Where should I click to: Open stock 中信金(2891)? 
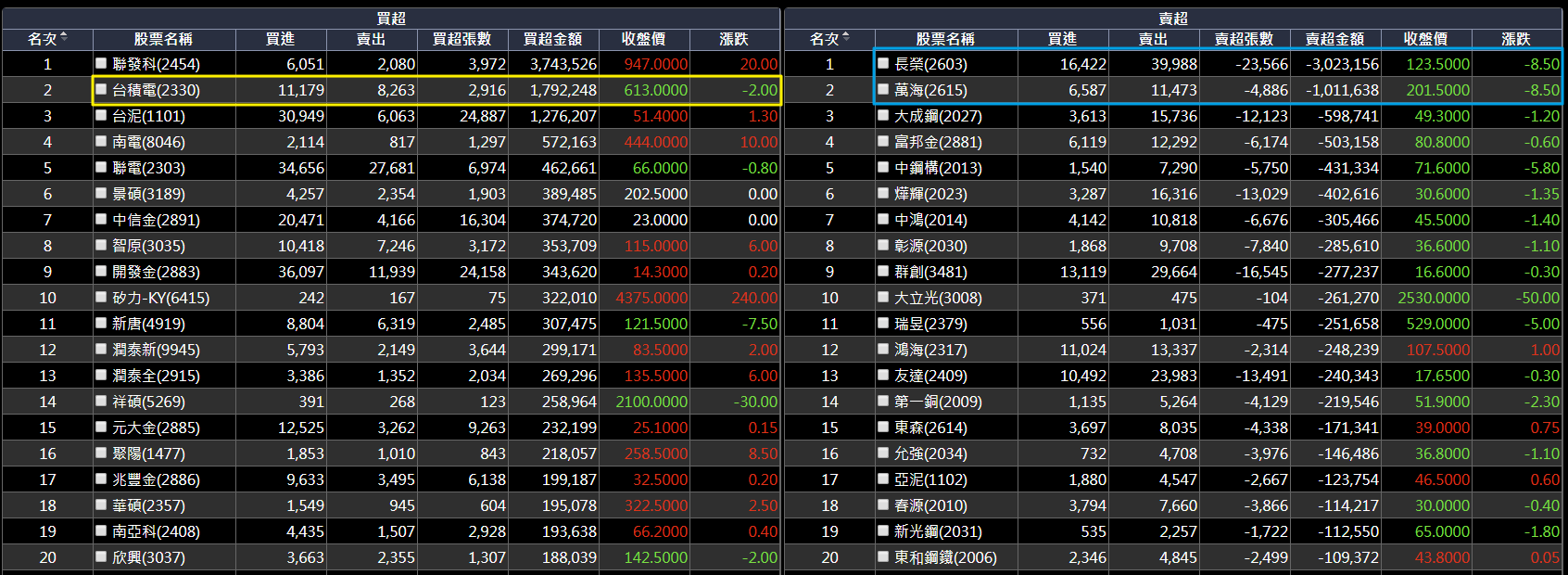(156, 220)
